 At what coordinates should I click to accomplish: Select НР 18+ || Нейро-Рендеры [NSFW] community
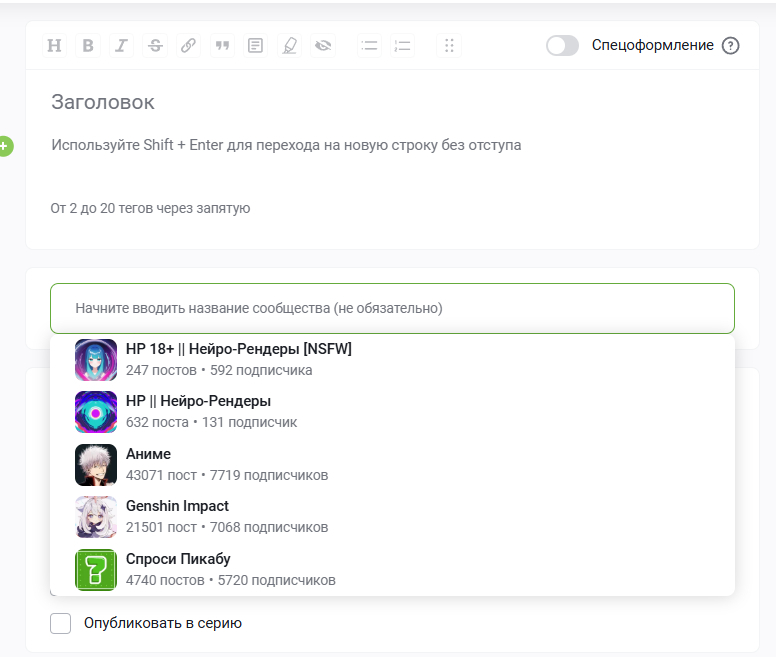(x=392, y=360)
